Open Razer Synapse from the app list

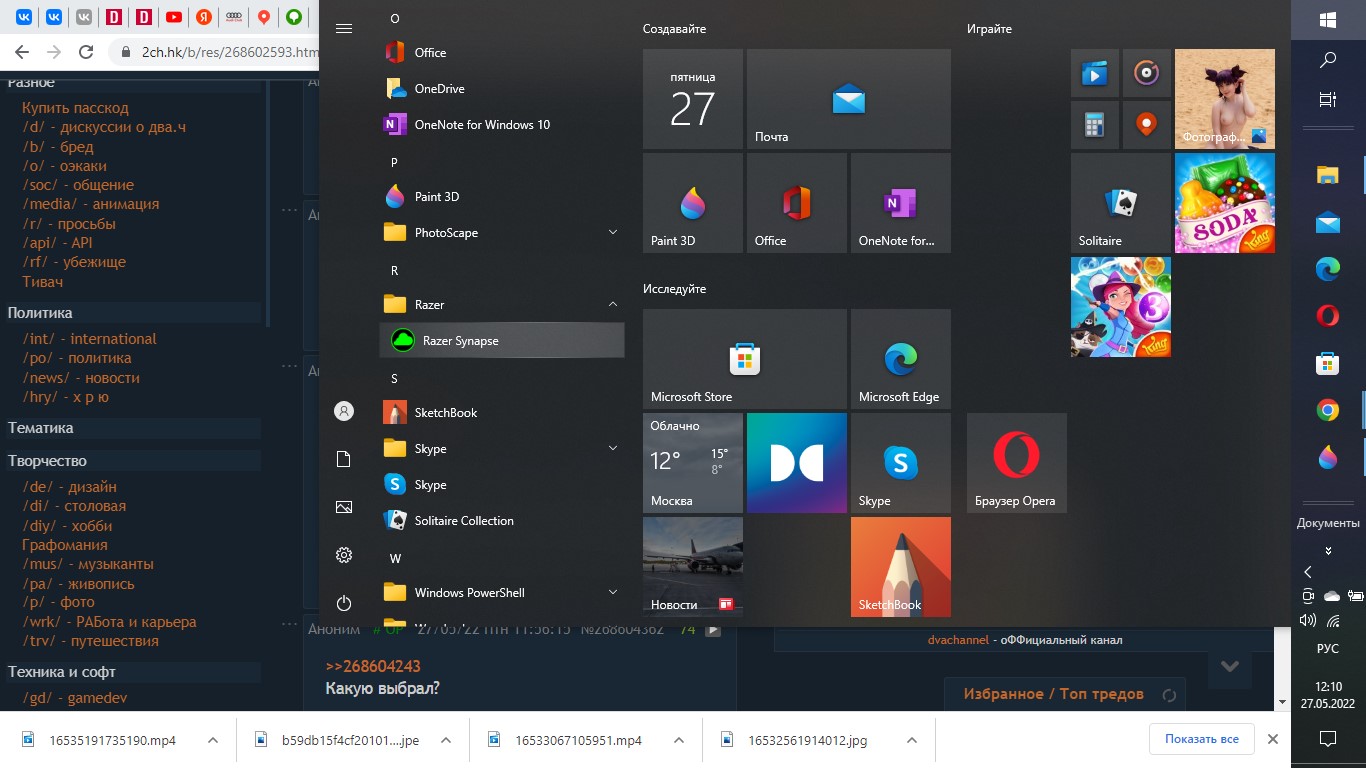coord(502,340)
